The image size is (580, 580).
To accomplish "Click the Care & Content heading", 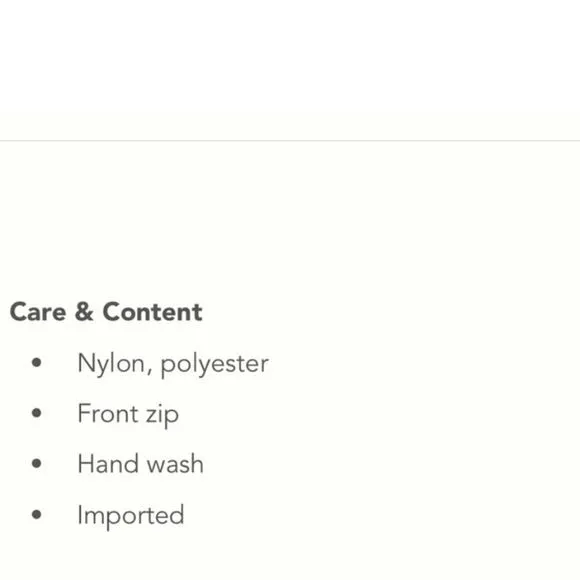I will [106, 311].
